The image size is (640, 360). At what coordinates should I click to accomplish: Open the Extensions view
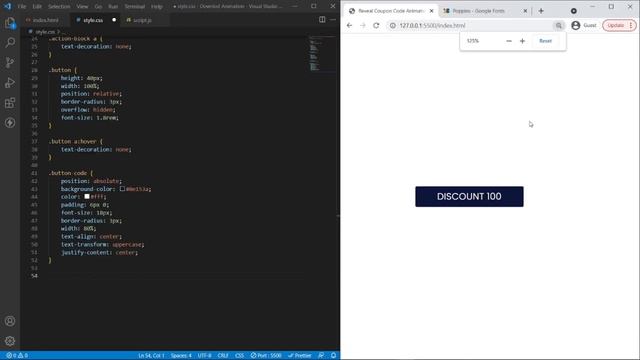click(x=10, y=102)
